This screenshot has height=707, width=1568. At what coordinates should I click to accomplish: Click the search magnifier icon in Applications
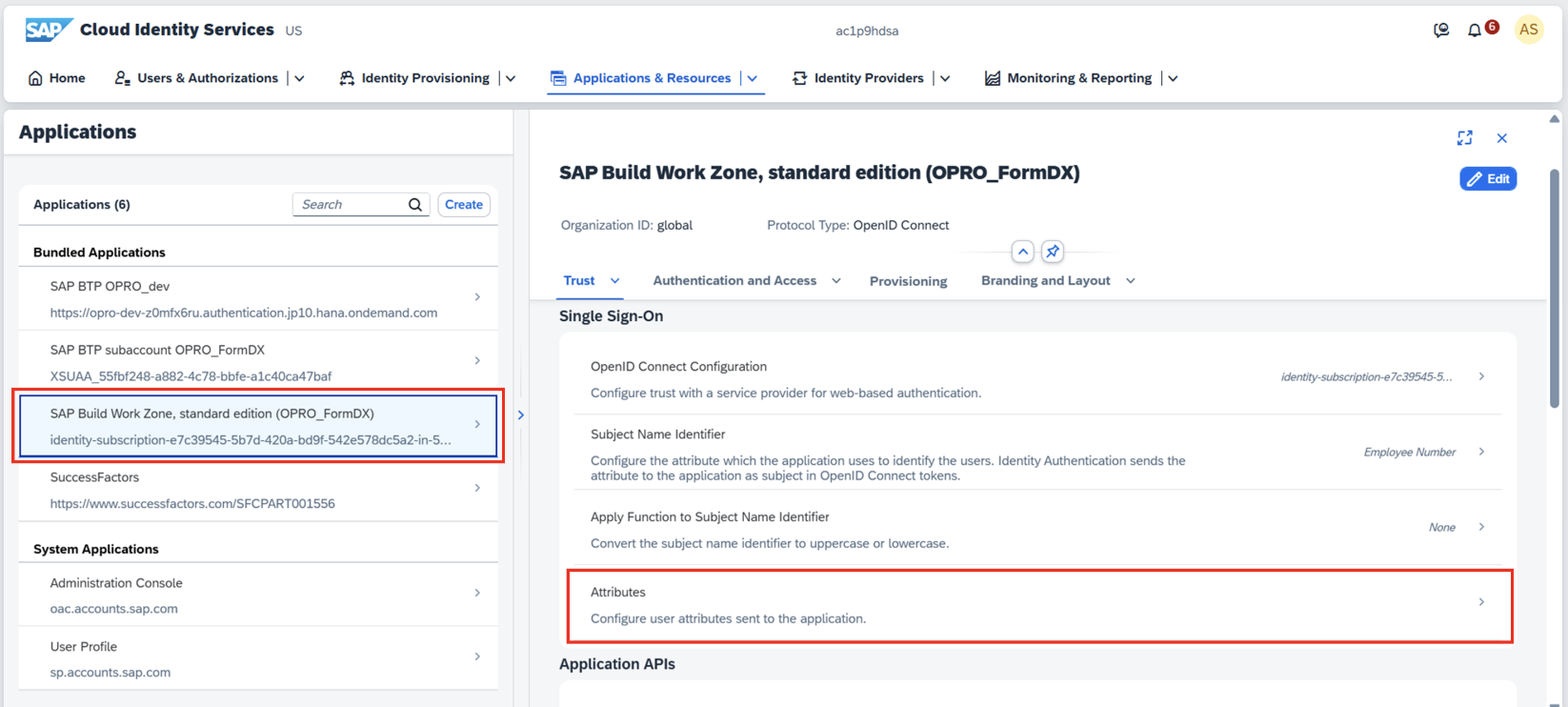click(x=415, y=205)
